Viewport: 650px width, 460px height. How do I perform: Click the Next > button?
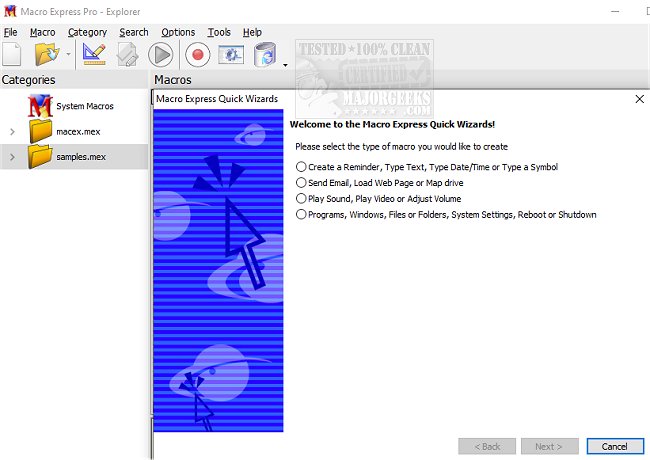coord(549,446)
